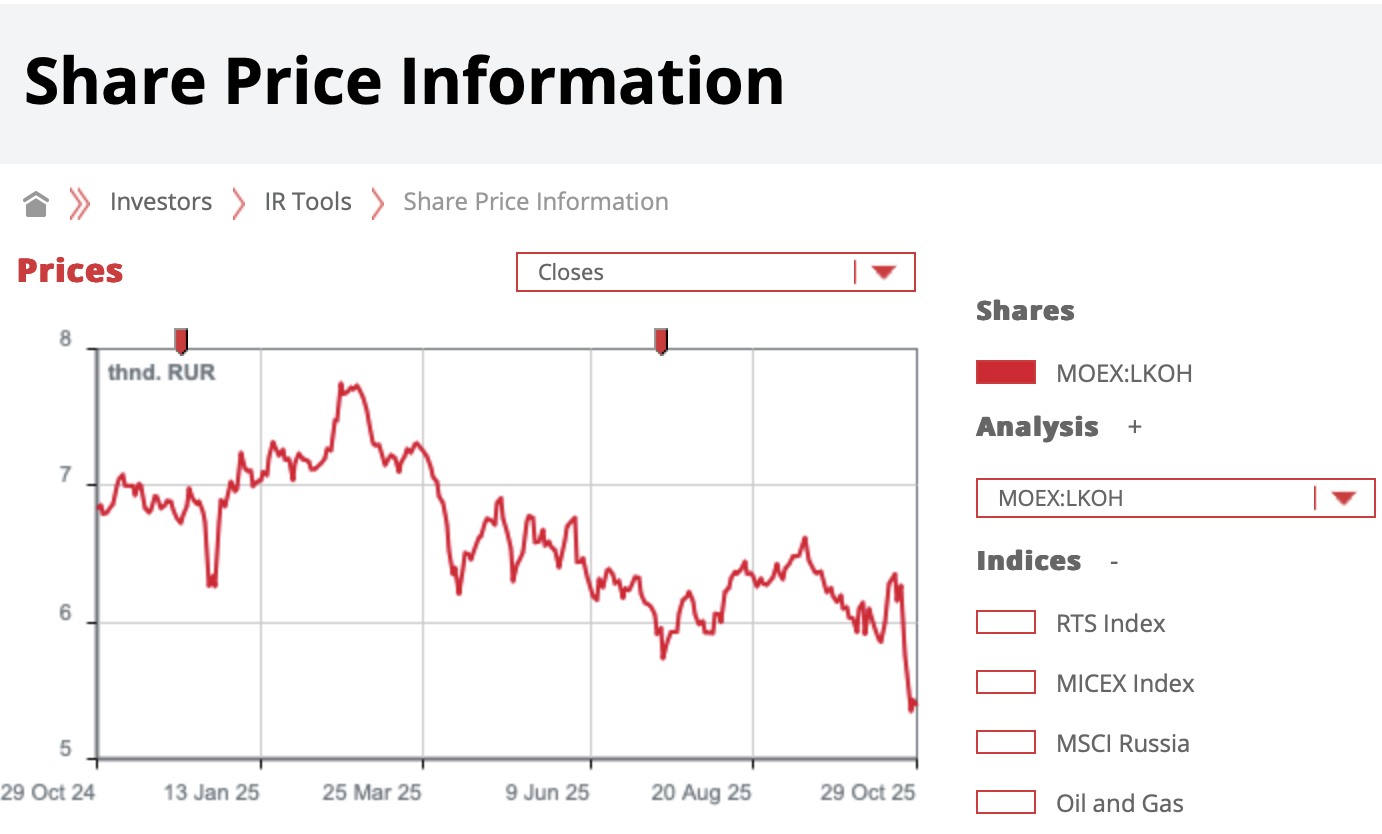
Task: Click the price line peak on chart
Action: (343, 385)
